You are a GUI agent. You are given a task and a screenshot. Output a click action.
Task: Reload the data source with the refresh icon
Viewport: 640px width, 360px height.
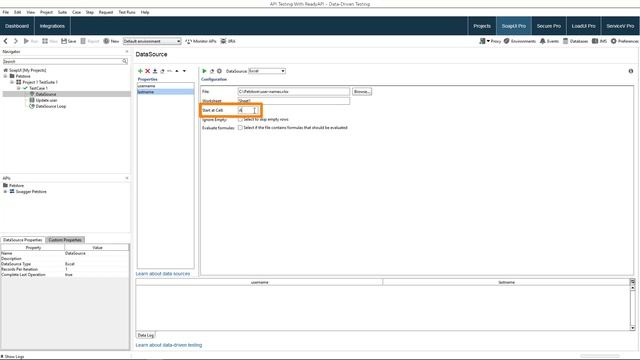tap(212, 71)
